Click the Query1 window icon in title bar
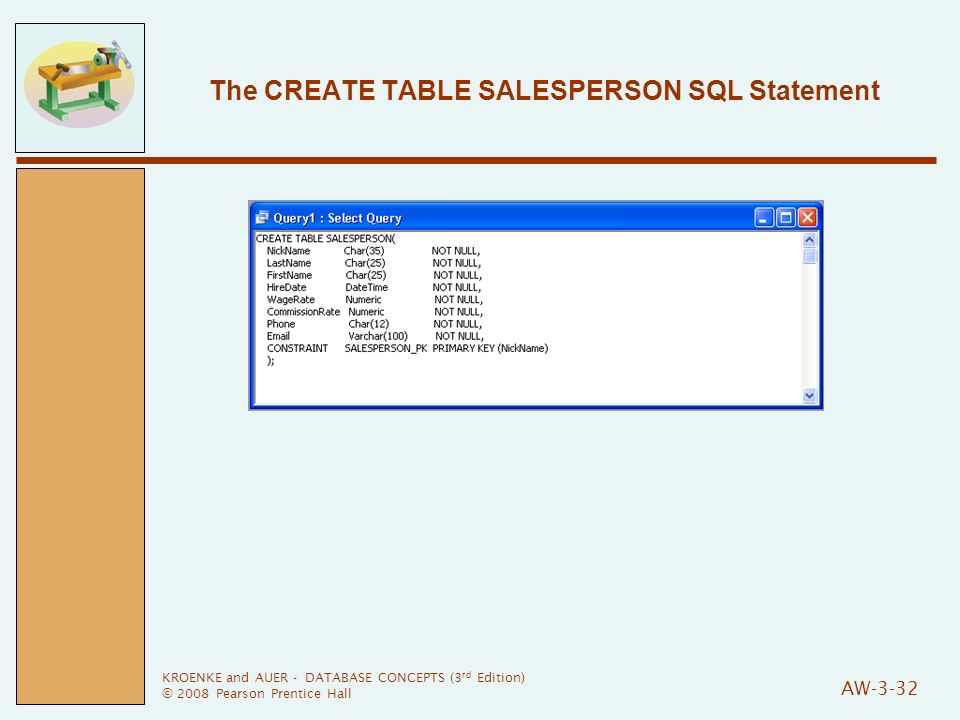The width and height of the screenshot is (960, 720). pyautogui.click(x=262, y=217)
